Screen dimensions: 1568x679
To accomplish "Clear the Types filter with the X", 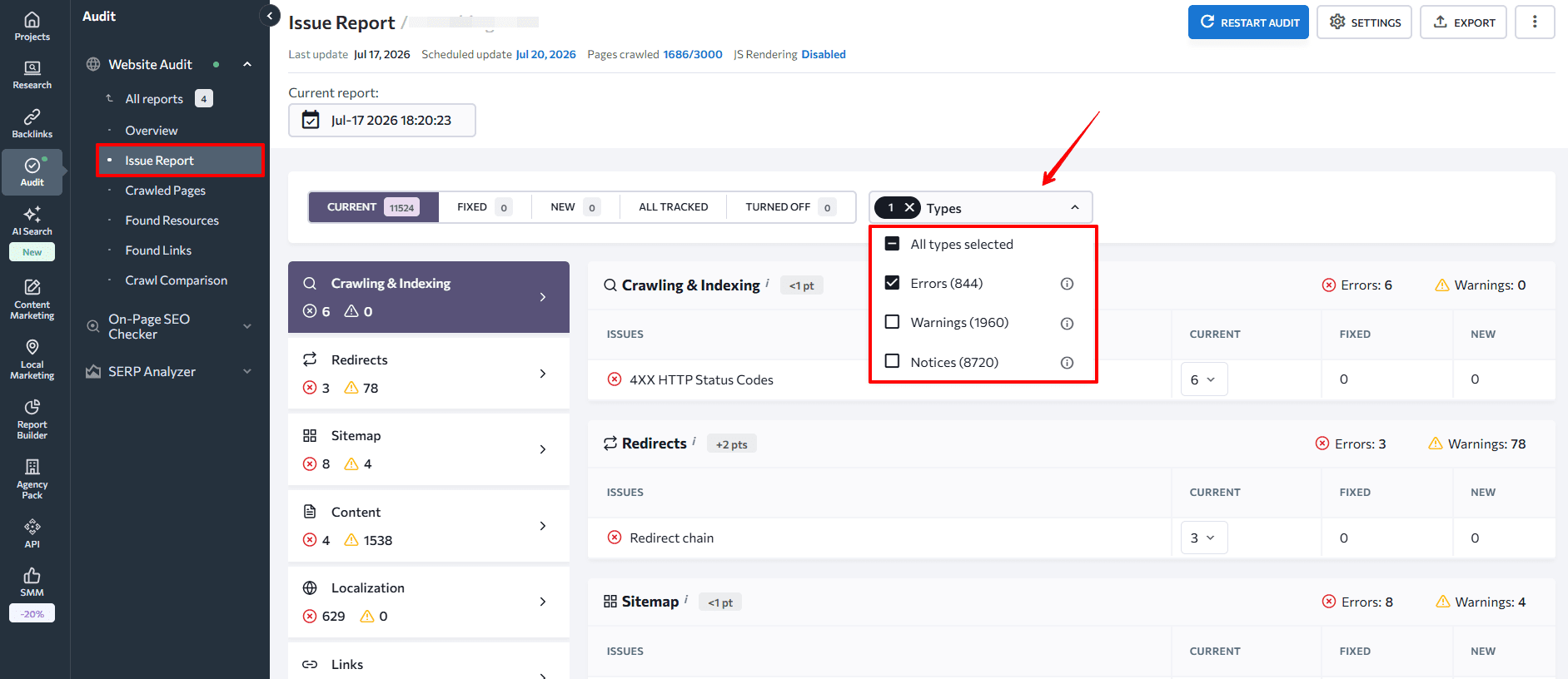I will tap(909, 208).
